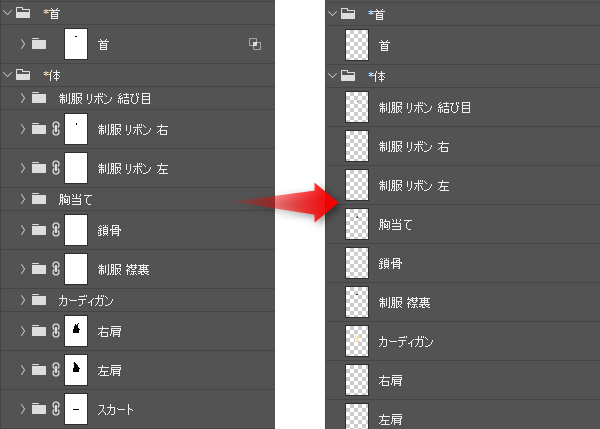Select mask thumbnail of 制服 襟裏 group

pos(76,269)
